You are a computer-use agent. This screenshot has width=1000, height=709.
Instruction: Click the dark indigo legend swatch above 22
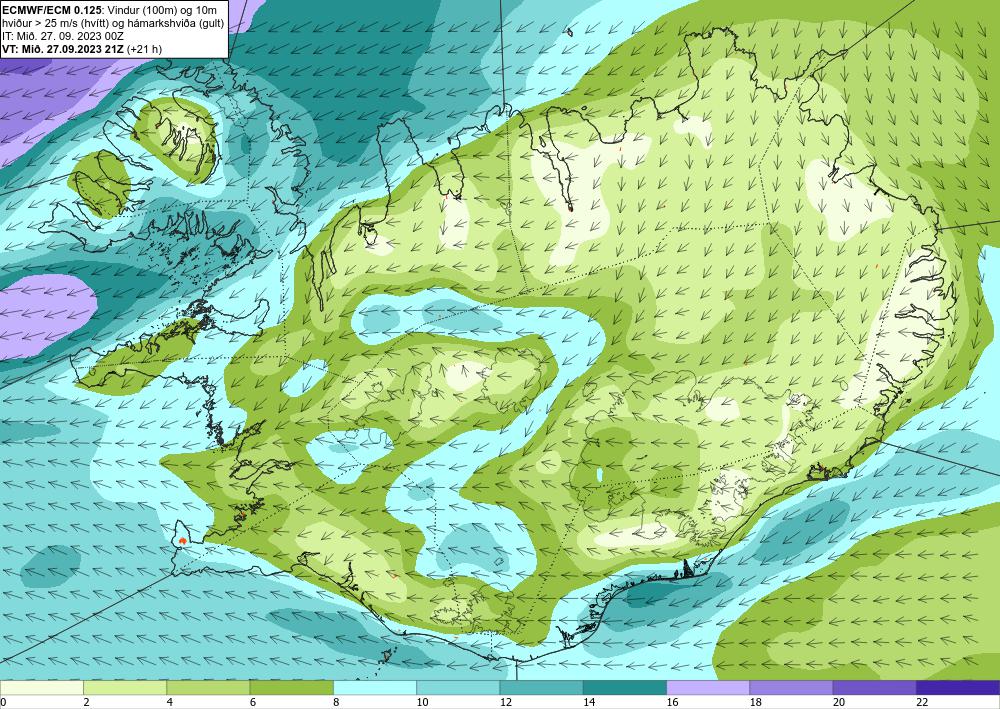(958, 687)
